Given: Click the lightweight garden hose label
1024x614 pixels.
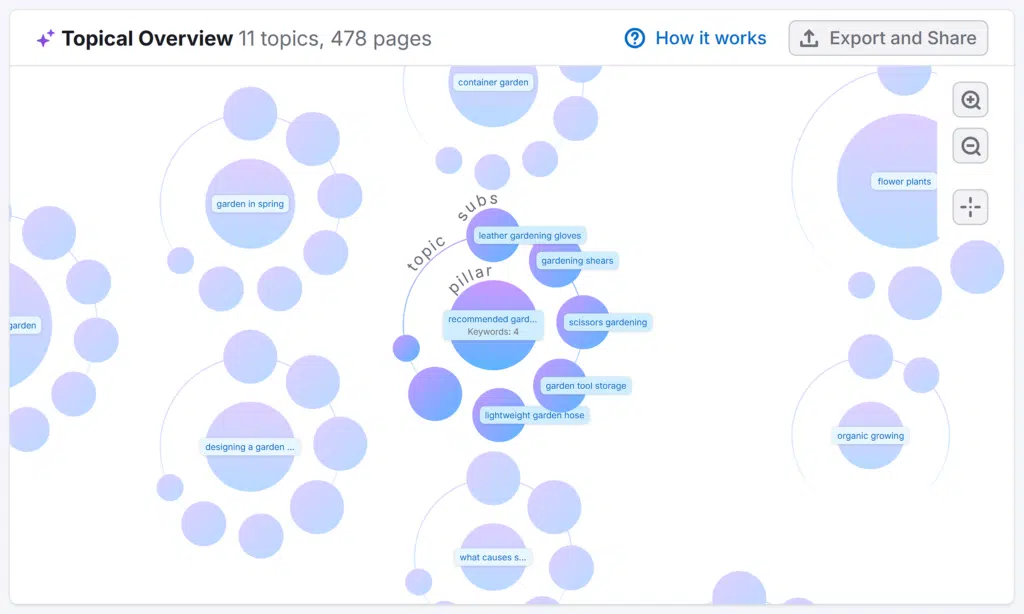Looking at the screenshot, I should point(533,413).
